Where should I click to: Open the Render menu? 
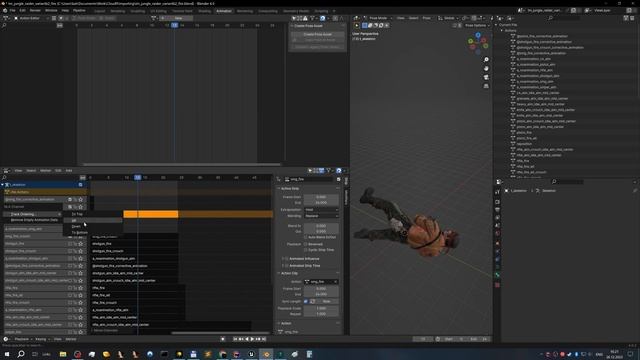click(35, 11)
